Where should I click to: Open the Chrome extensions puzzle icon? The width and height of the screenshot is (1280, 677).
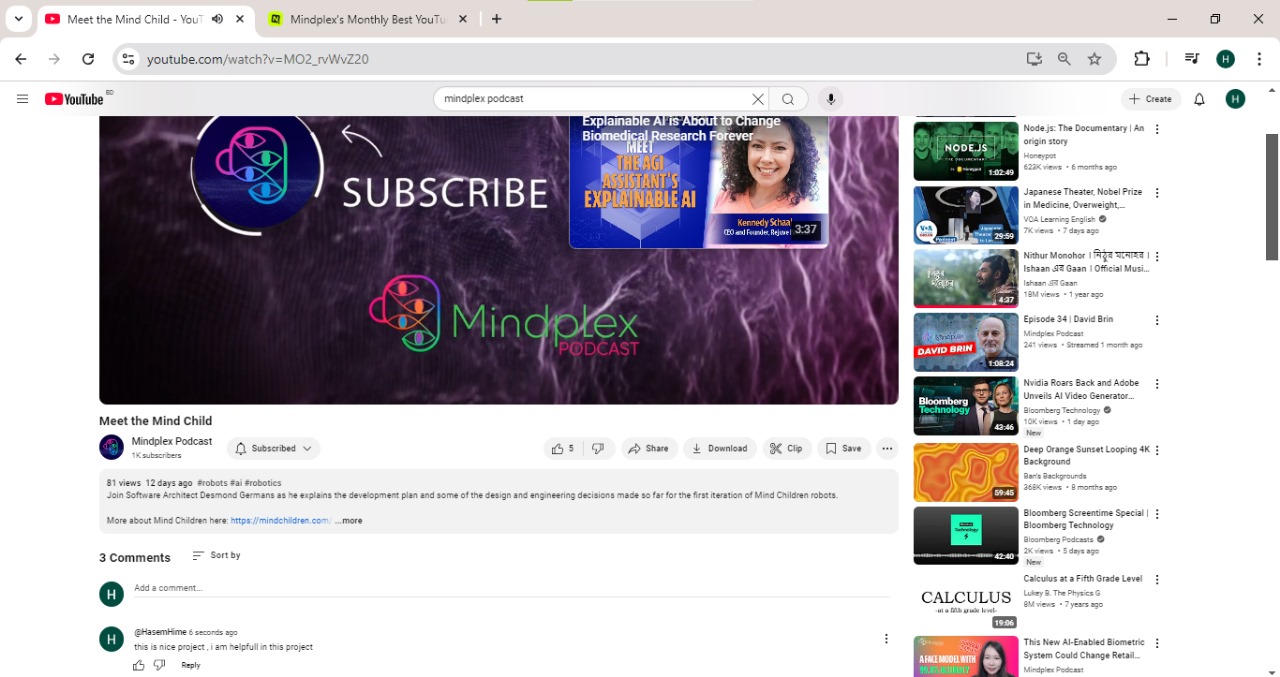tap(1141, 59)
